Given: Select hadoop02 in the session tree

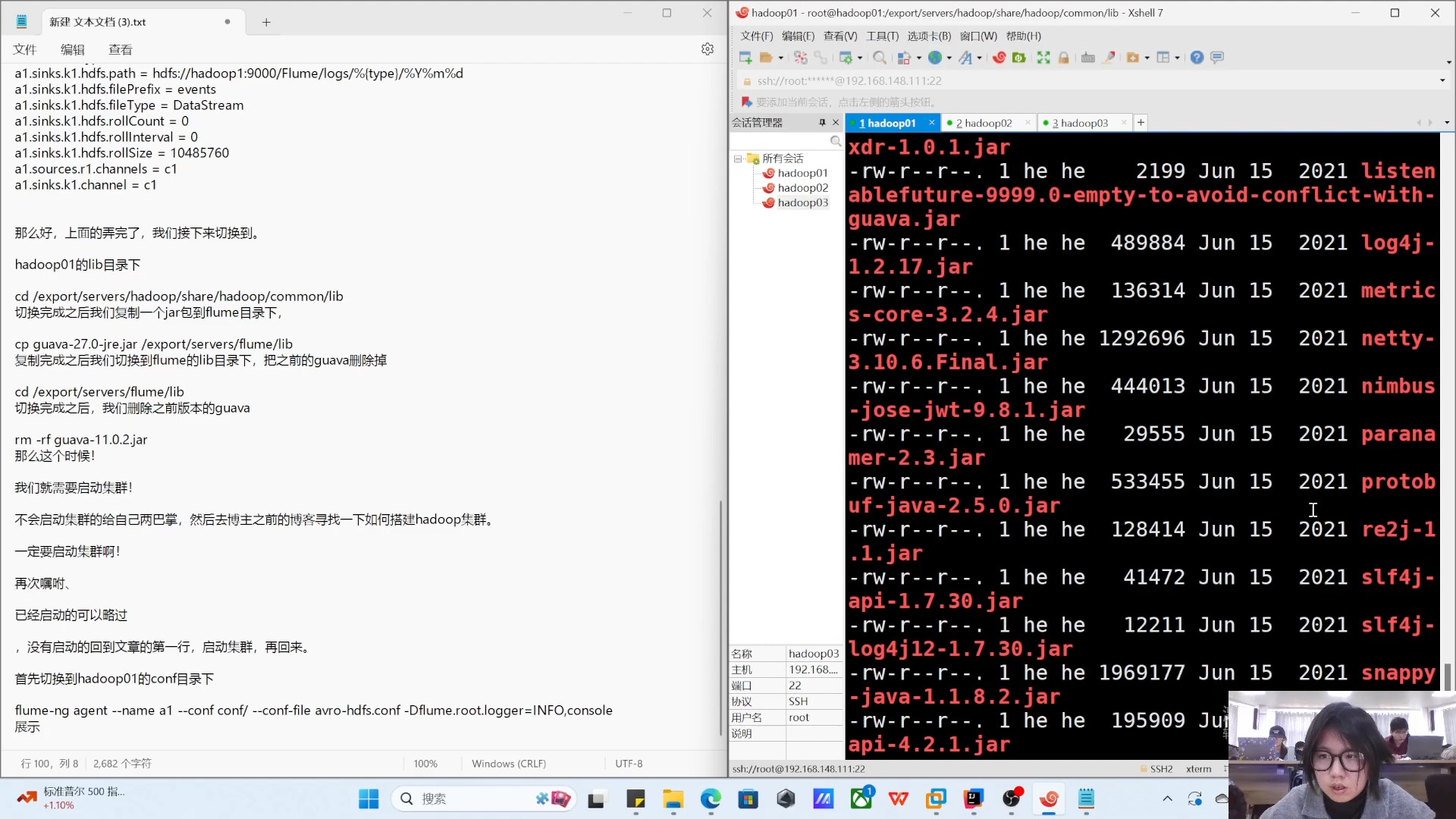Looking at the screenshot, I should pos(802,187).
